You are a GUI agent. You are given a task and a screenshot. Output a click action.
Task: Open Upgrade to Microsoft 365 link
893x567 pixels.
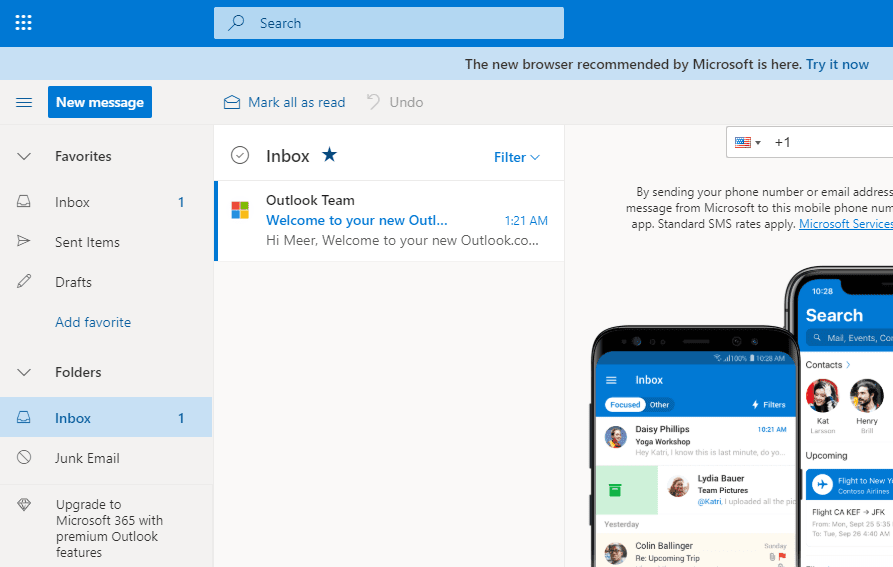pyautogui.click(x=109, y=528)
